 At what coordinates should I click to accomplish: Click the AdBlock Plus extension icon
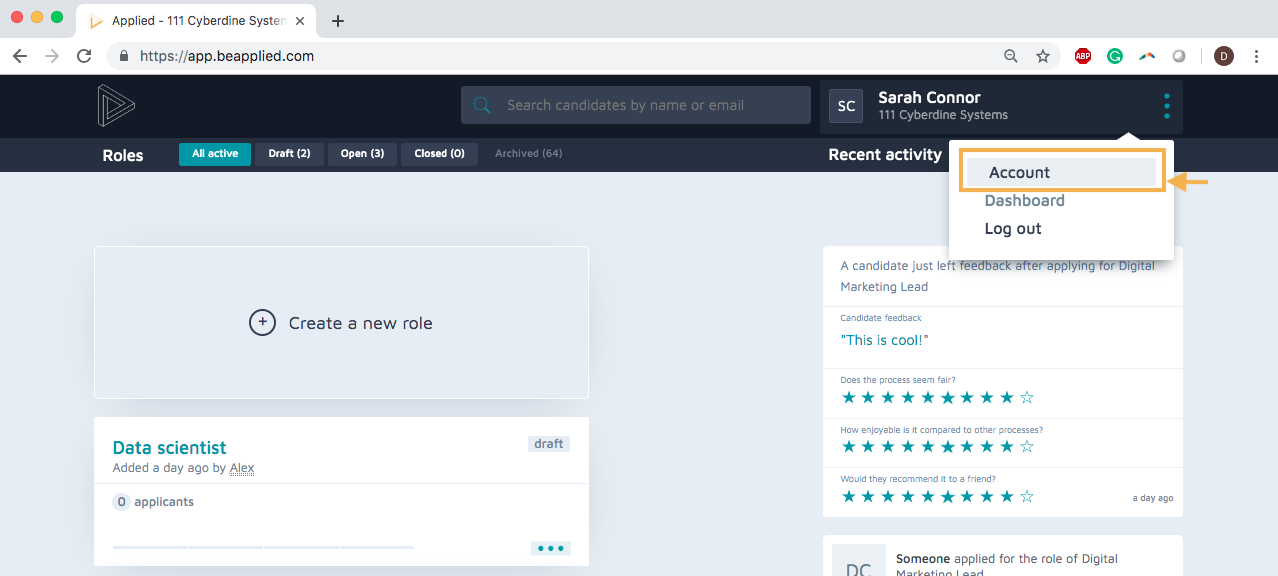1082,56
